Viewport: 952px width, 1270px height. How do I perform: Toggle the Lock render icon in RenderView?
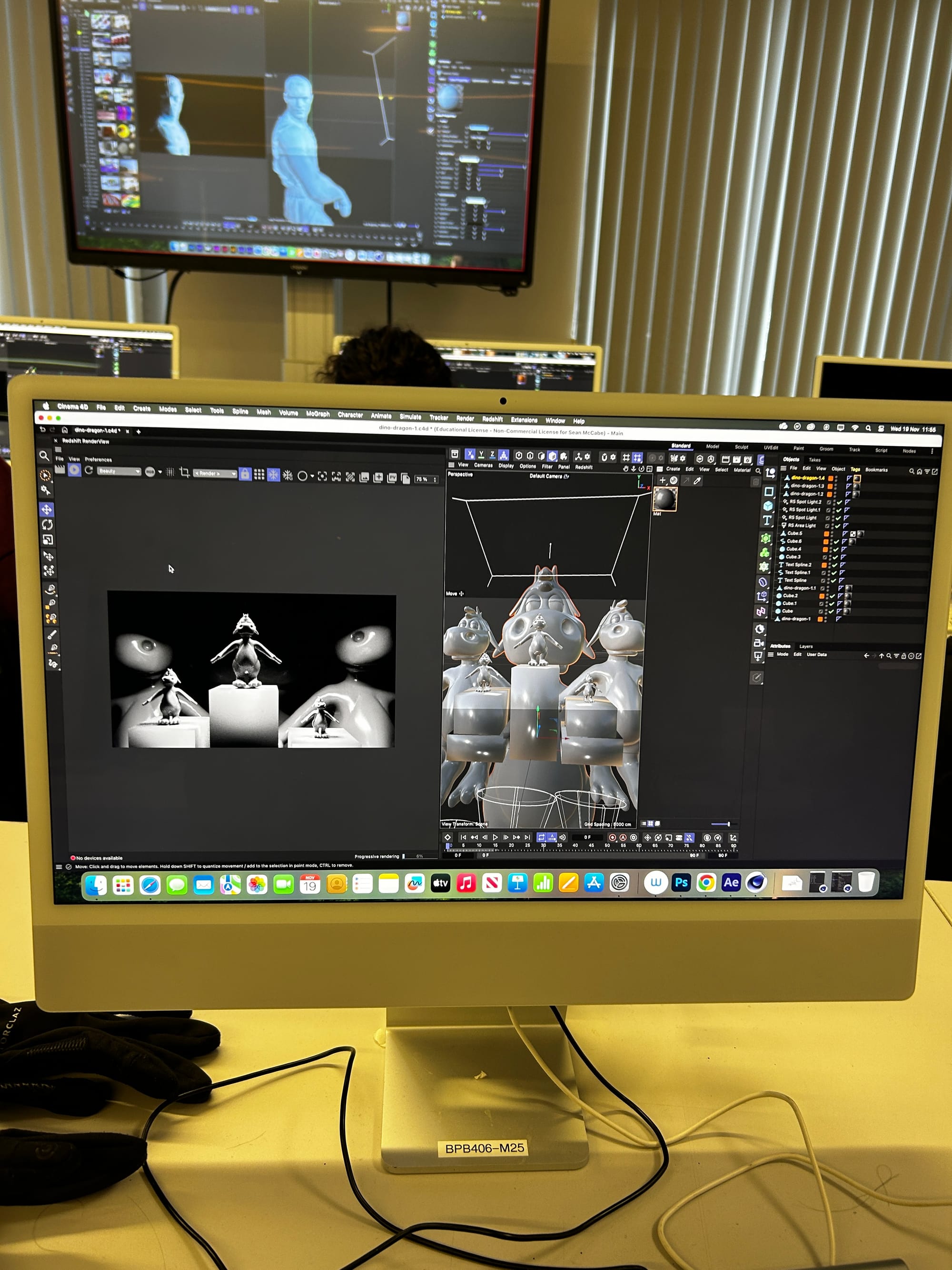(245, 474)
